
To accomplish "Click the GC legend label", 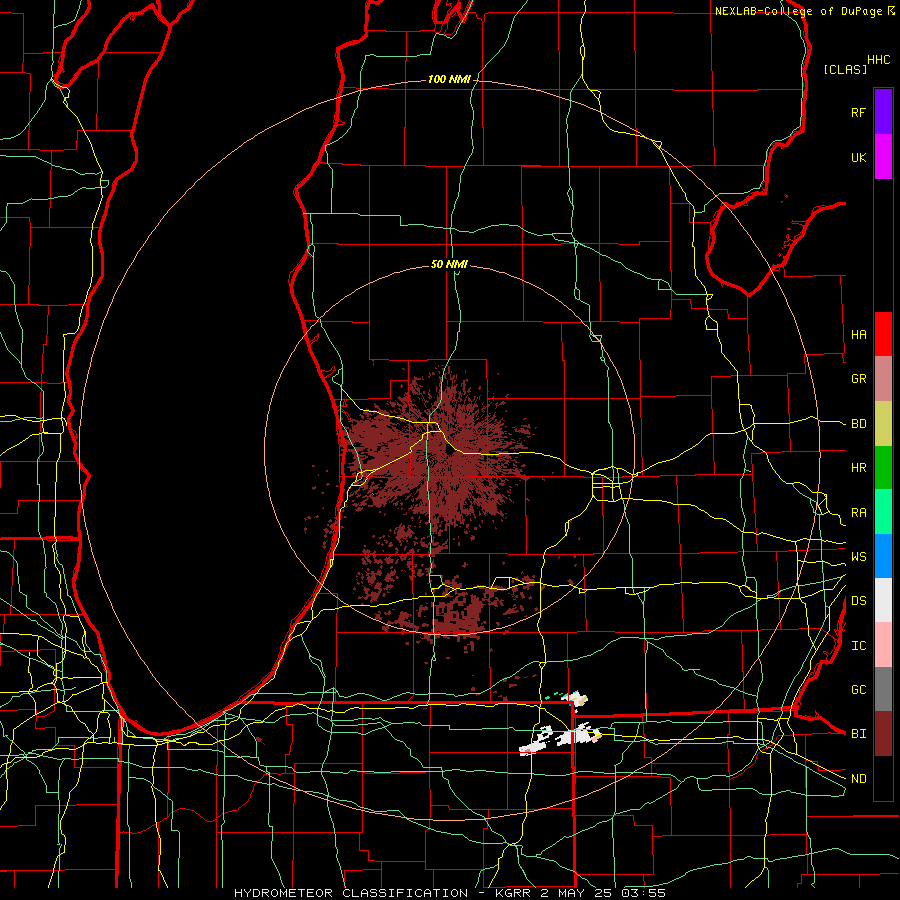I will tap(858, 689).
